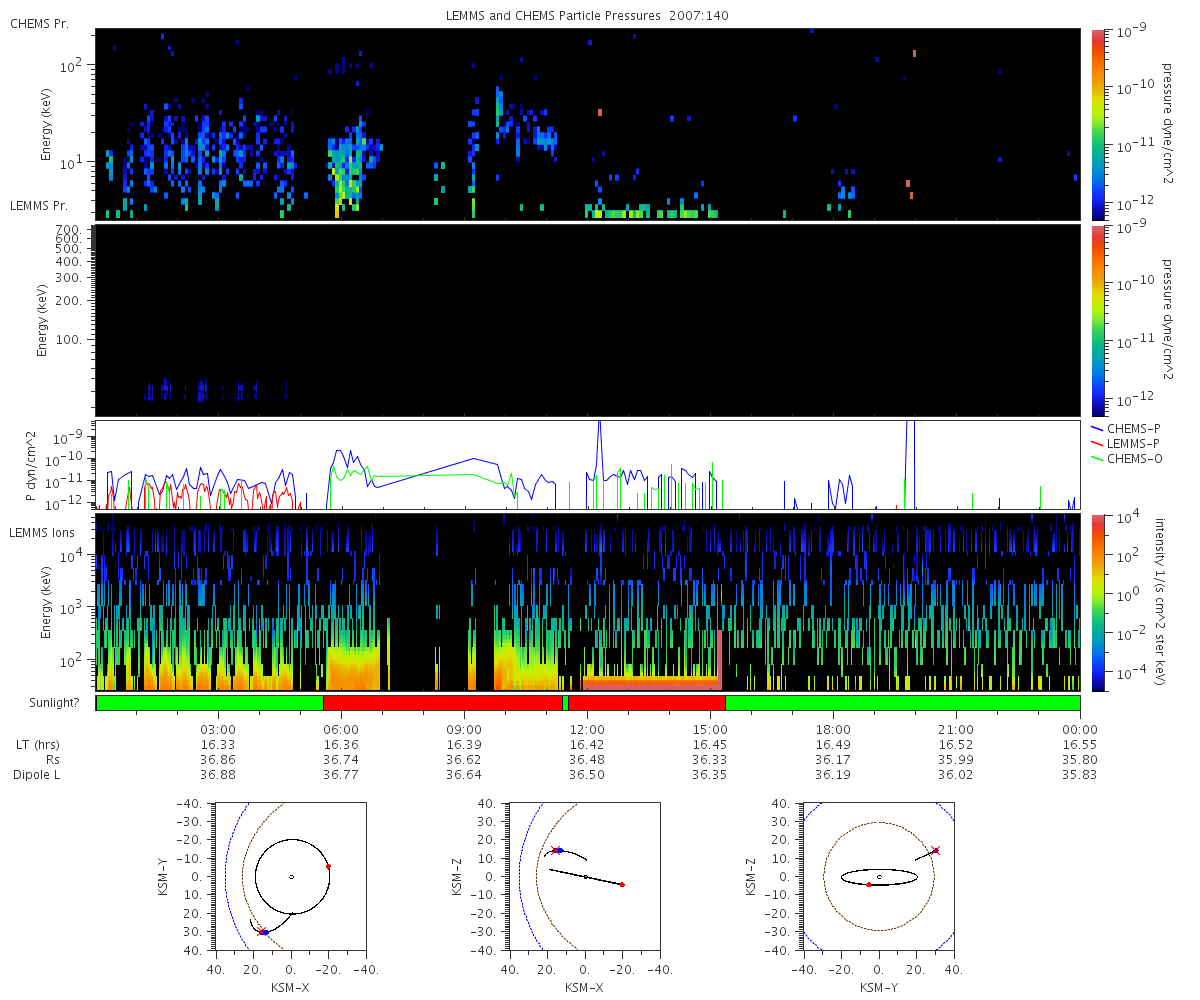Image resolution: width=1200 pixels, height=1000 pixels.
Task: Click the LT value 16.42
Action: tap(587, 745)
